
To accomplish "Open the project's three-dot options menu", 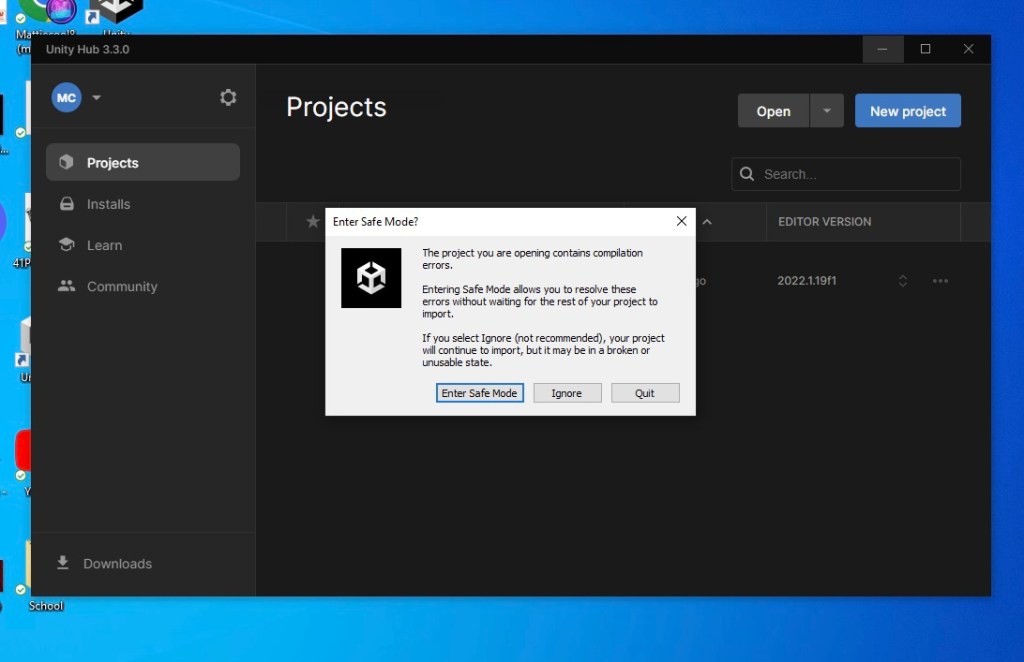I will pos(940,281).
